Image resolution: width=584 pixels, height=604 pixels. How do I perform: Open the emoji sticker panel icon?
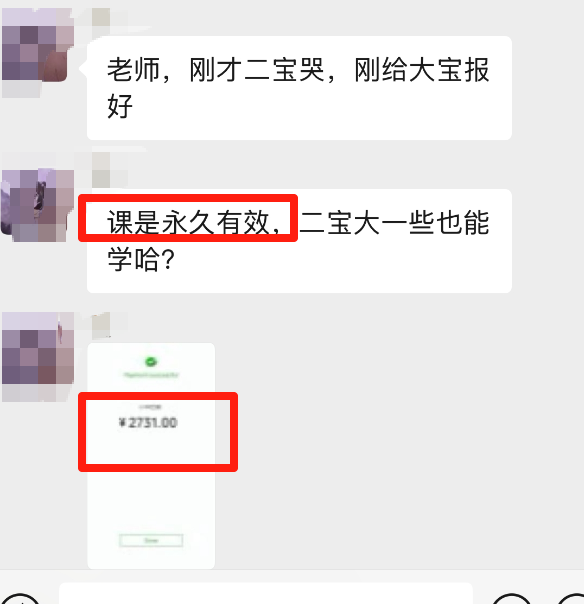512,599
